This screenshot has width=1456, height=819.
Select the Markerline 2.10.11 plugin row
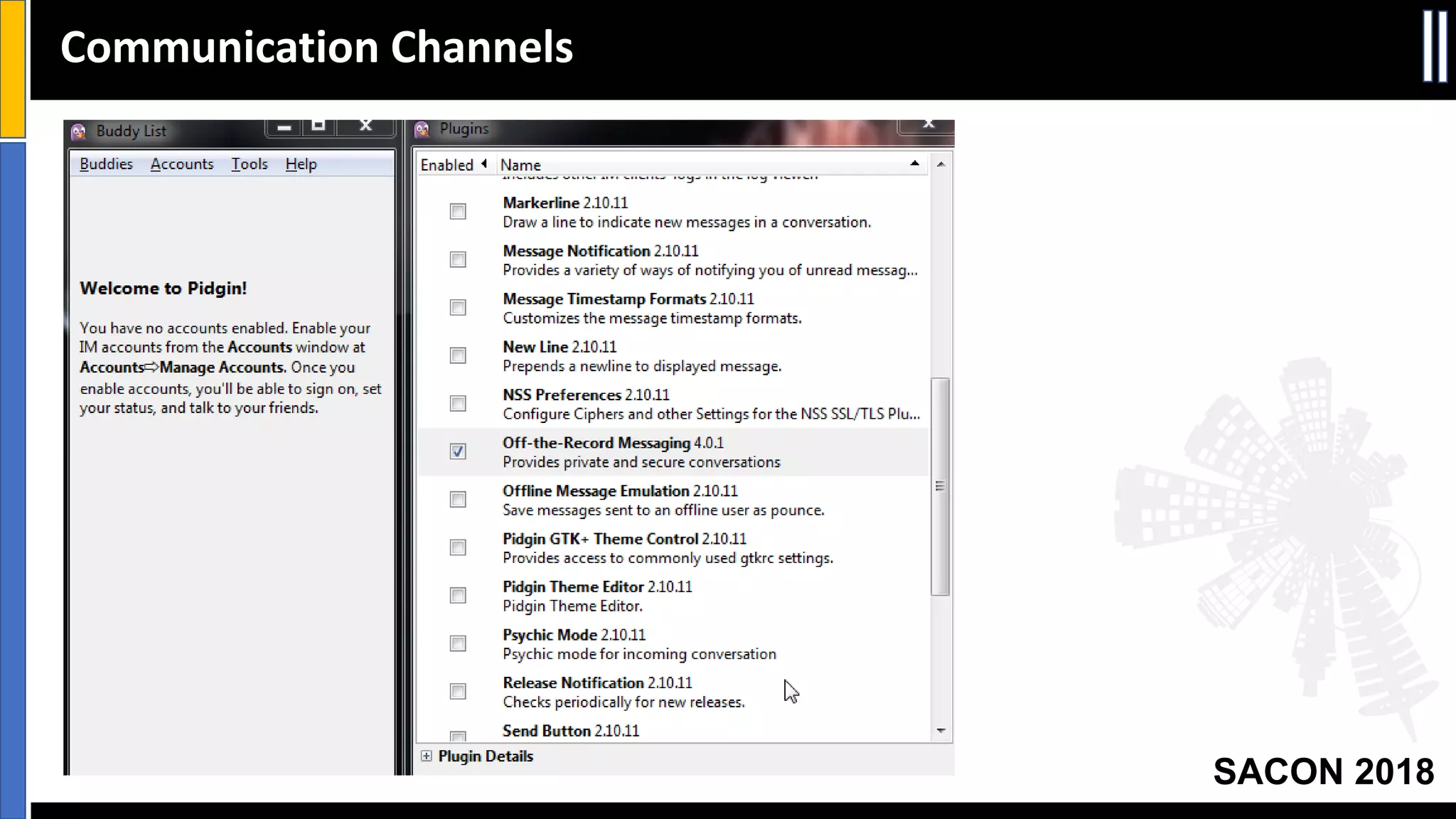(673, 213)
